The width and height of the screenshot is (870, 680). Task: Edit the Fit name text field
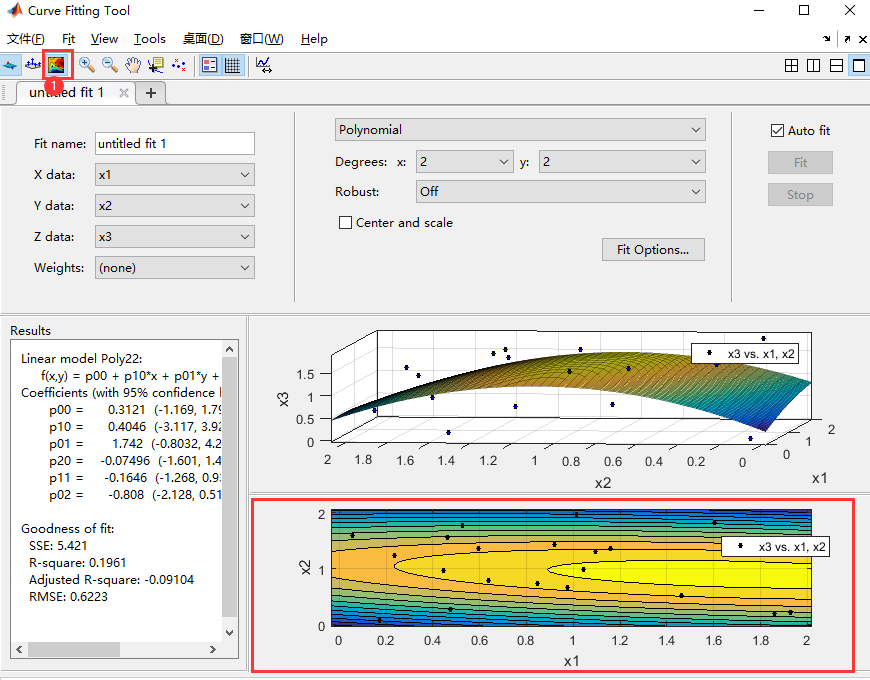tap(175, 144)
